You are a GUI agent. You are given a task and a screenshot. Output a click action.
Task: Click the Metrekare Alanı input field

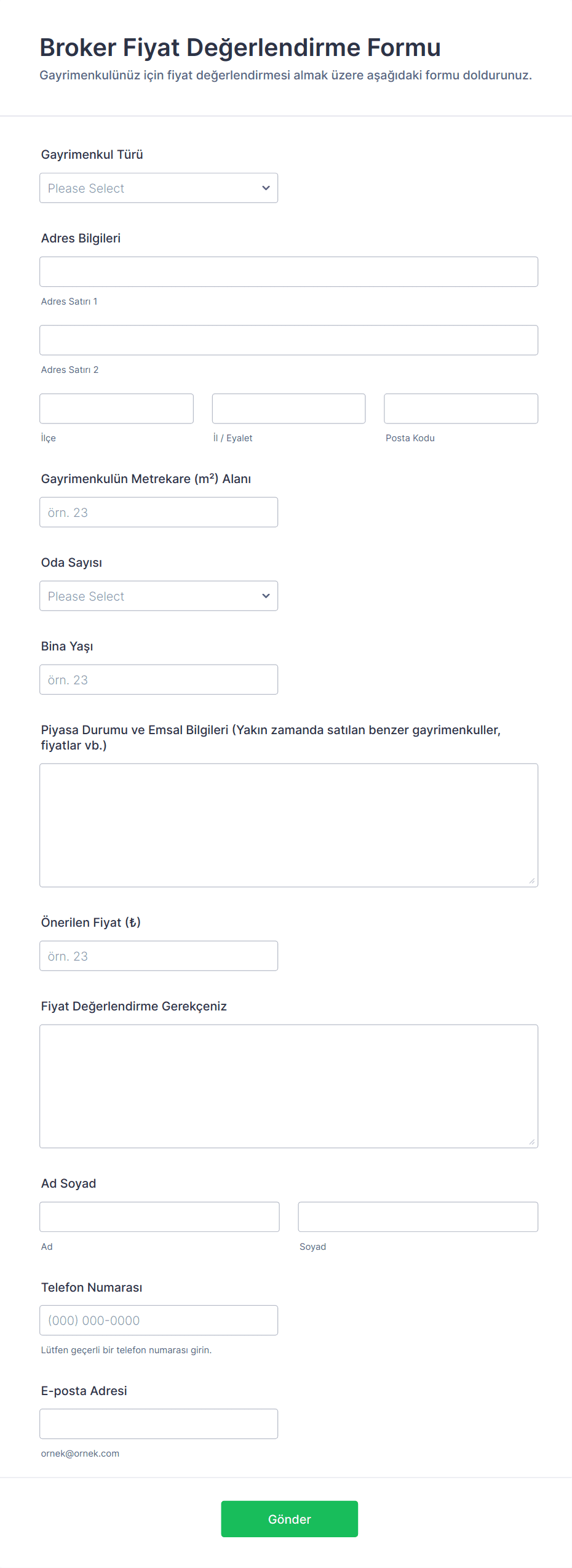pyautogui.click(x=159, y=513)
